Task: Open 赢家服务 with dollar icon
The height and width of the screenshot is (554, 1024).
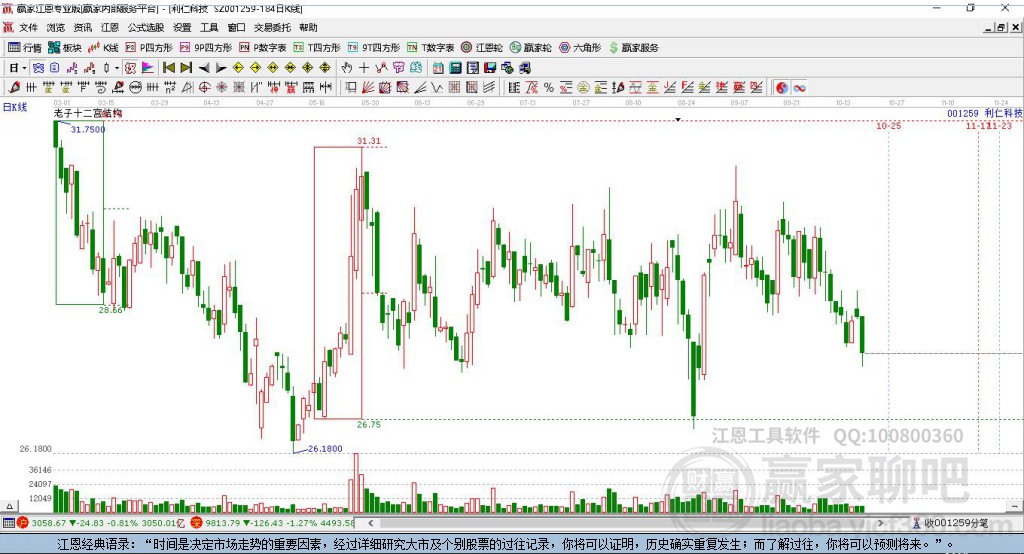Action: click(x=633, y=48)
